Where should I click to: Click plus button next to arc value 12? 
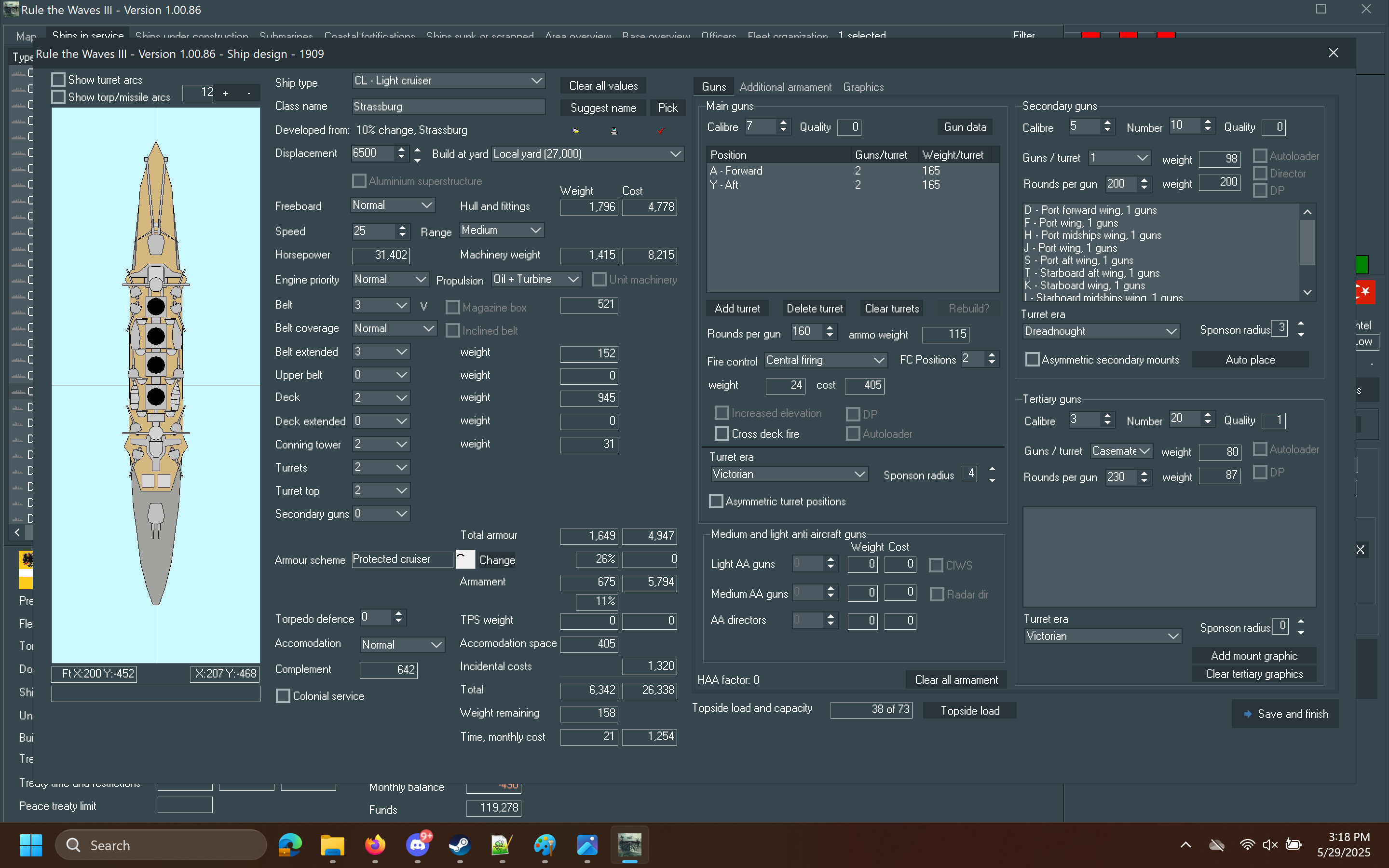click(x=226, y=93)
